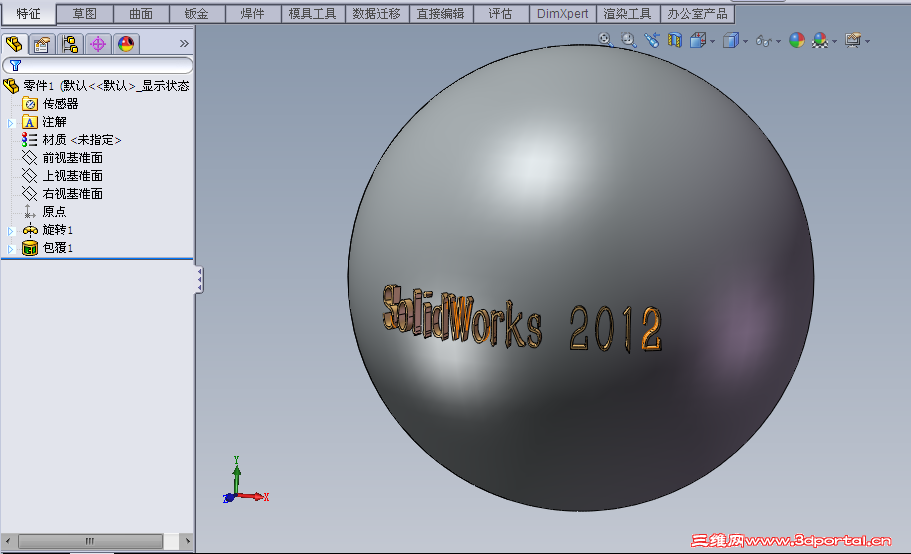
Task: Click the feature tree filter input field
Action: point(98,65)
